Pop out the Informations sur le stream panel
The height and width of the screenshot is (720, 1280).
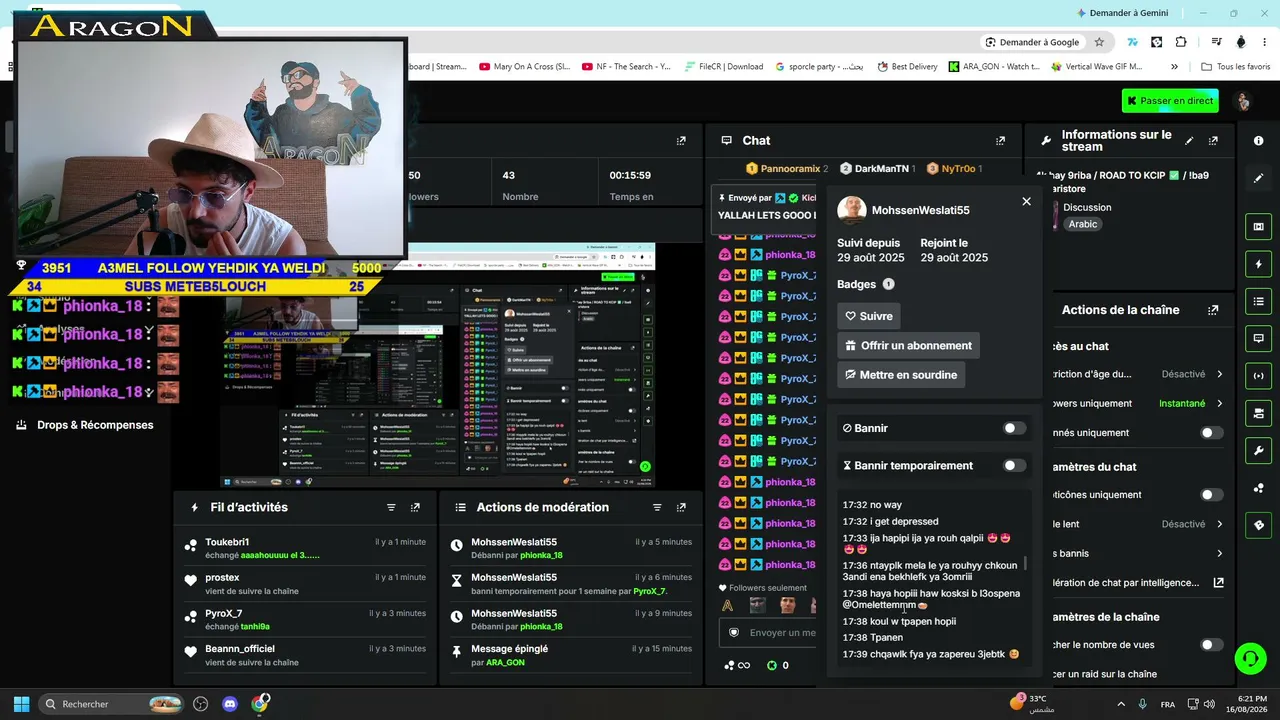(1213, 141)
